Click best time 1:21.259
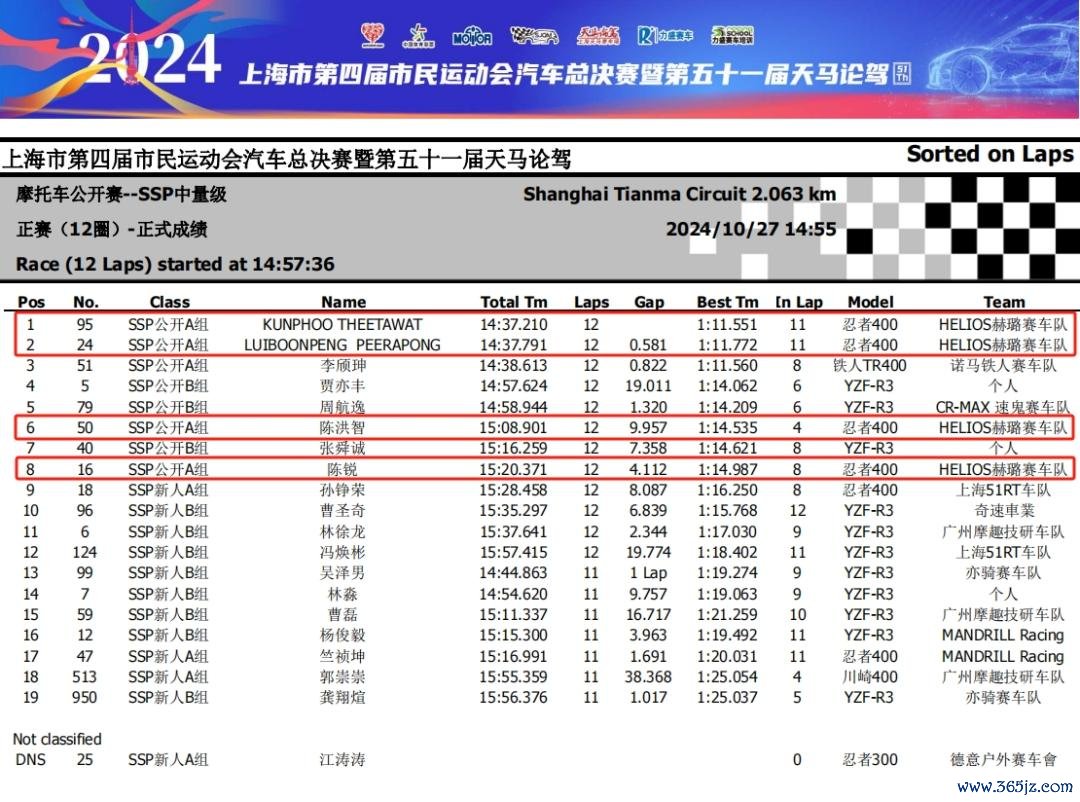The image size is (1080, 802). pos(727,615)
